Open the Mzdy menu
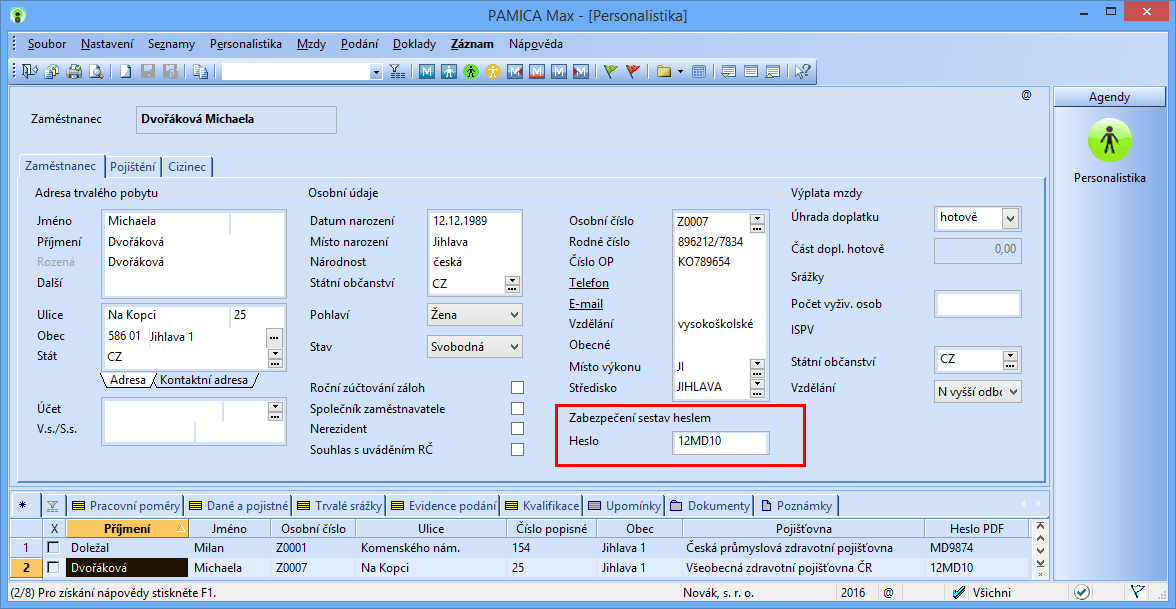 coord(310,44)
